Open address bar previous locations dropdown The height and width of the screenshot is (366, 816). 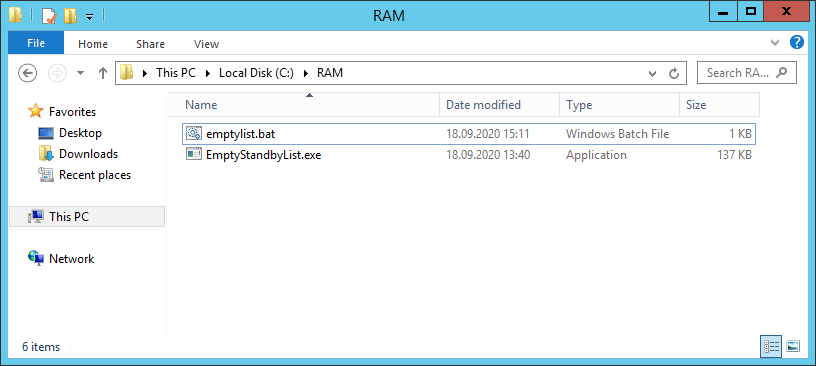point(653,73)
